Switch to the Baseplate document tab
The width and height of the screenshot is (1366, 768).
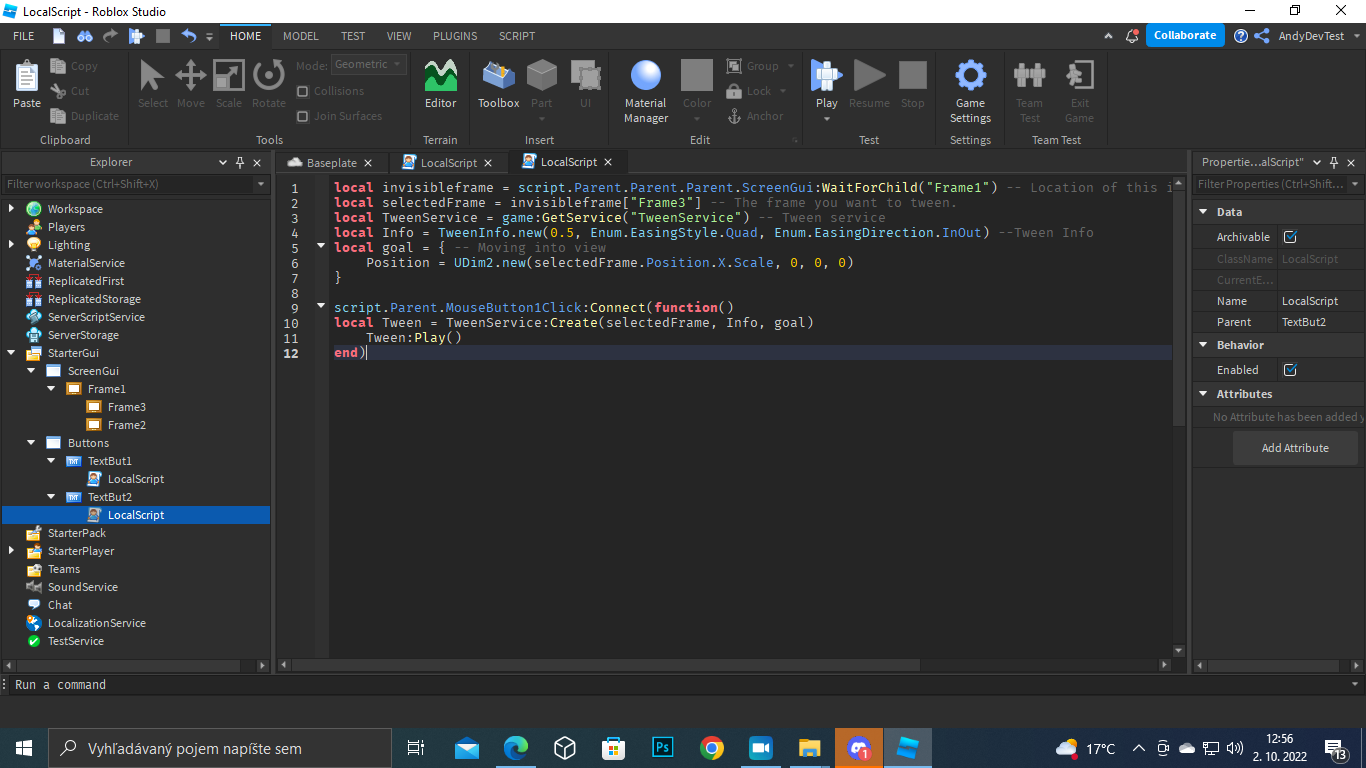click(332, 162)
